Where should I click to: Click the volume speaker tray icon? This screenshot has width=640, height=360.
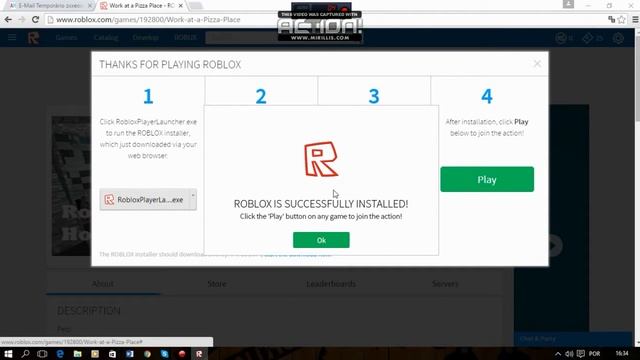[569, 353]
